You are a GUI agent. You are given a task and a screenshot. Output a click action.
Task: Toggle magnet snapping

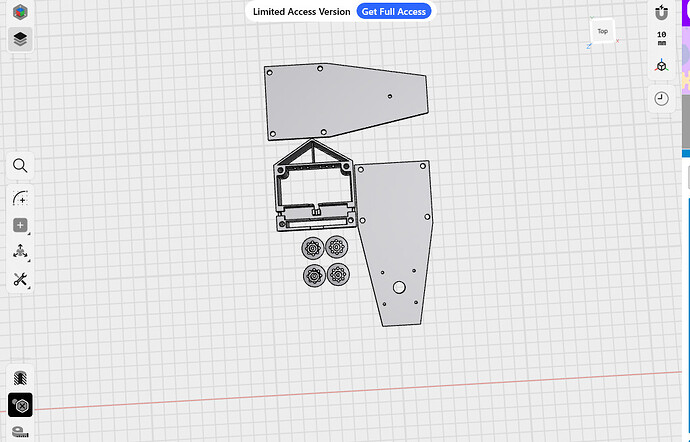pyautogui.click(x=661, y=12)
